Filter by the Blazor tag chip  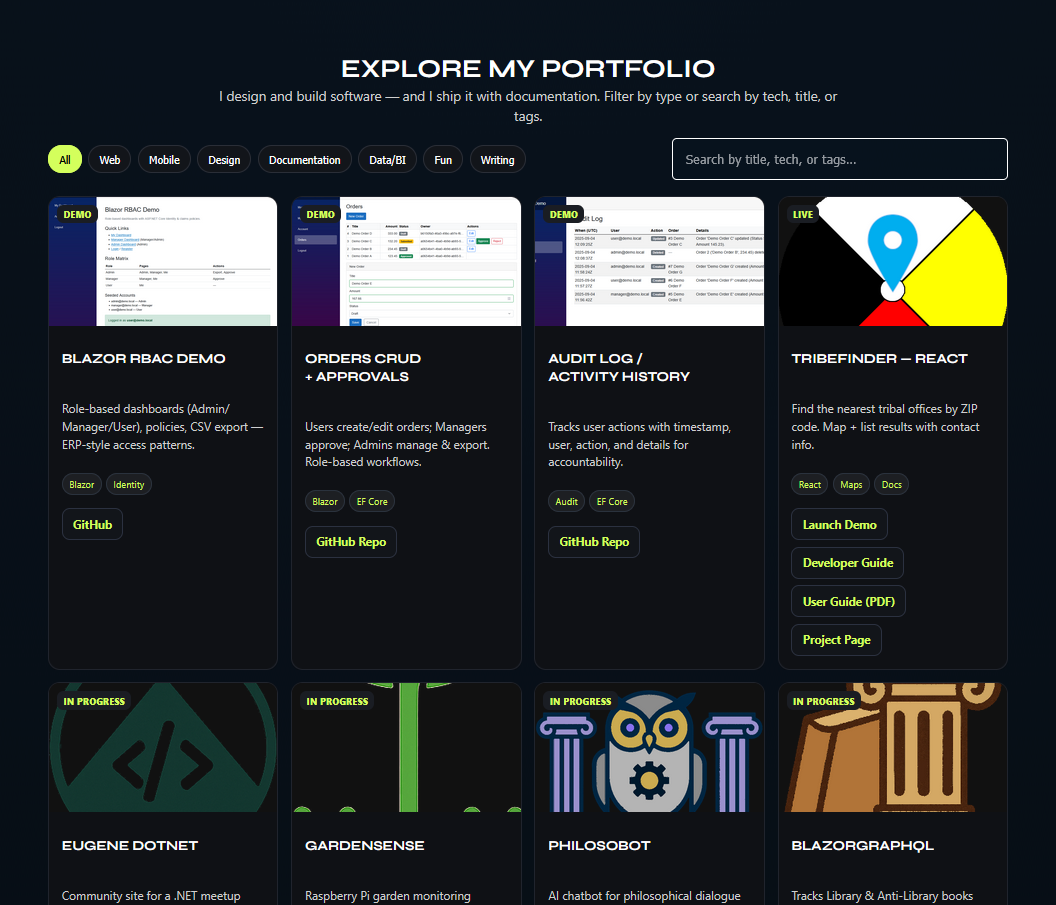click(81, 484)
